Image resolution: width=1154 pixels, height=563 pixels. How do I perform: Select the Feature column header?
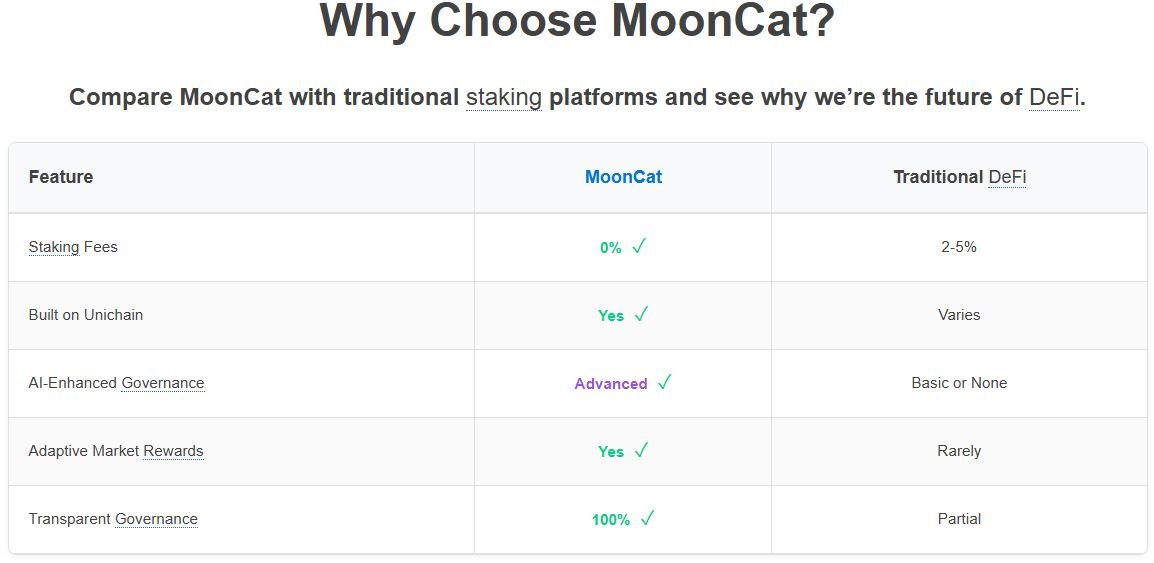61,177
